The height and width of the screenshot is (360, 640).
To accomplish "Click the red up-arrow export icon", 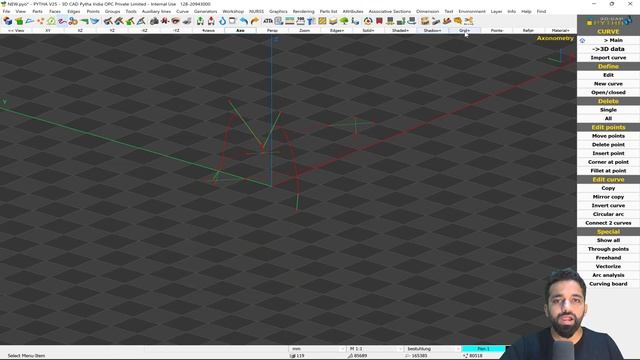I will (x=211, y=21).
